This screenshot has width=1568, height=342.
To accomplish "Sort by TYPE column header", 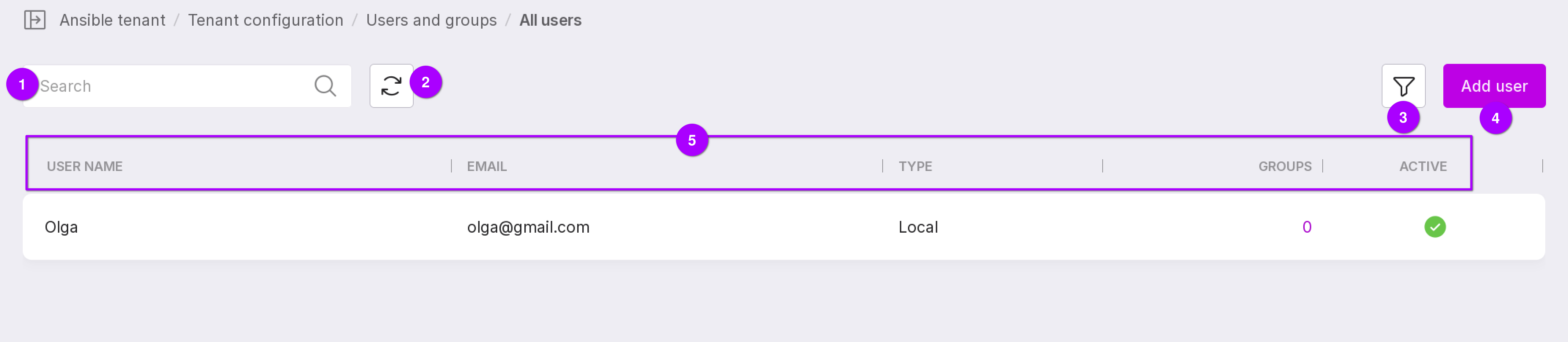I will click(x=915, y=167).
